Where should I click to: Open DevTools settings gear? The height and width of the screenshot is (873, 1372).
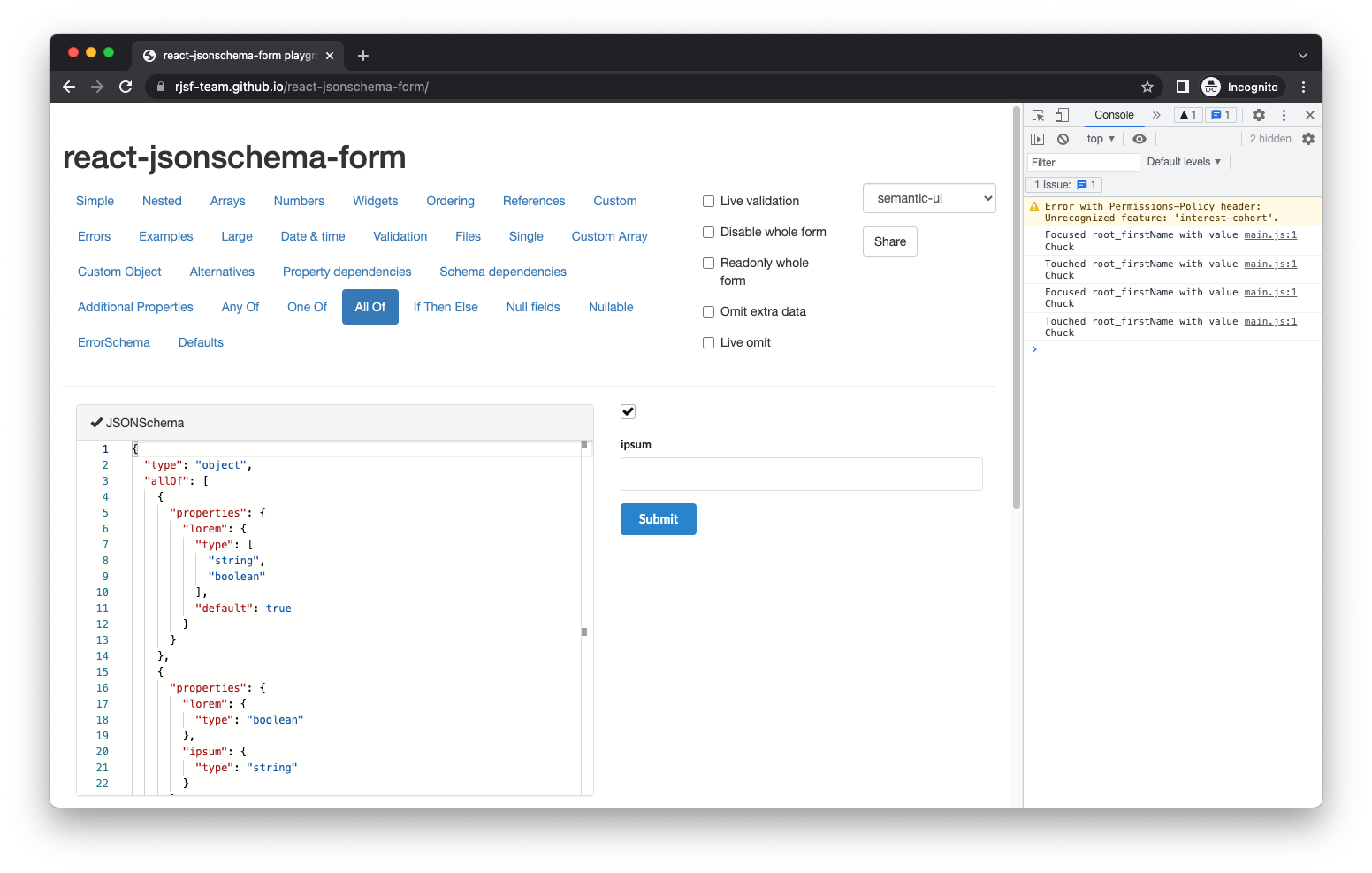tap(1258, 115)
